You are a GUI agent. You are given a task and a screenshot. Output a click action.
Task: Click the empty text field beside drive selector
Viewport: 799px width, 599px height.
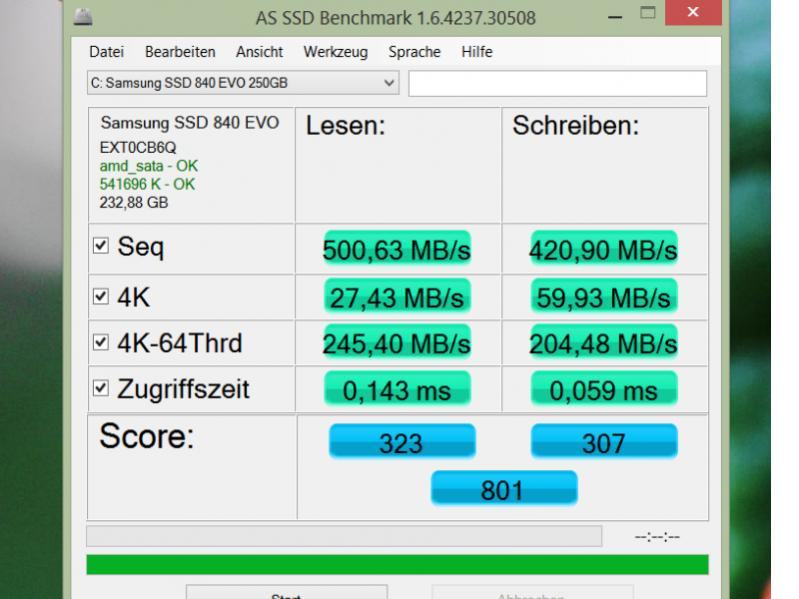557,83
